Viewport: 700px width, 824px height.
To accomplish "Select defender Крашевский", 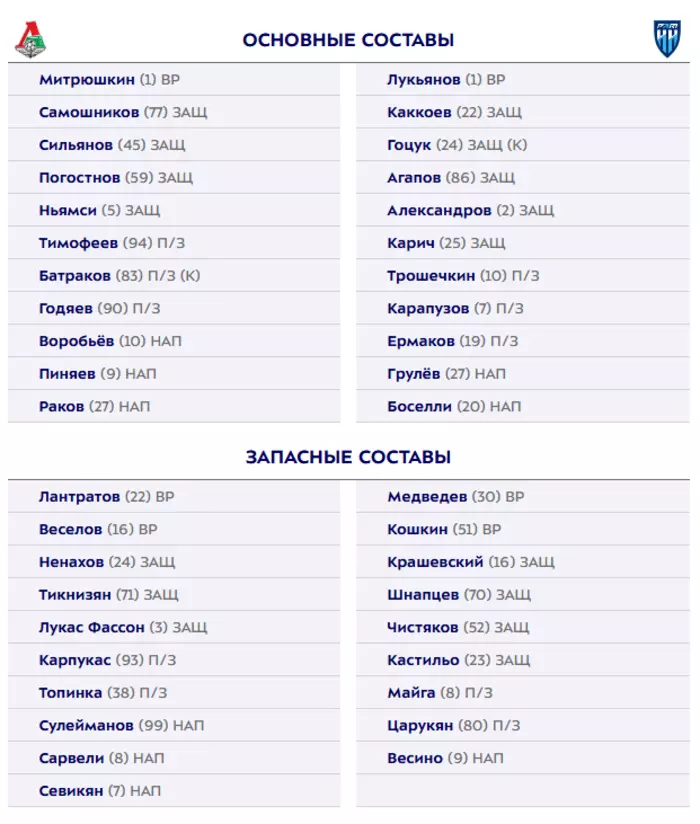I will point(435,562).
